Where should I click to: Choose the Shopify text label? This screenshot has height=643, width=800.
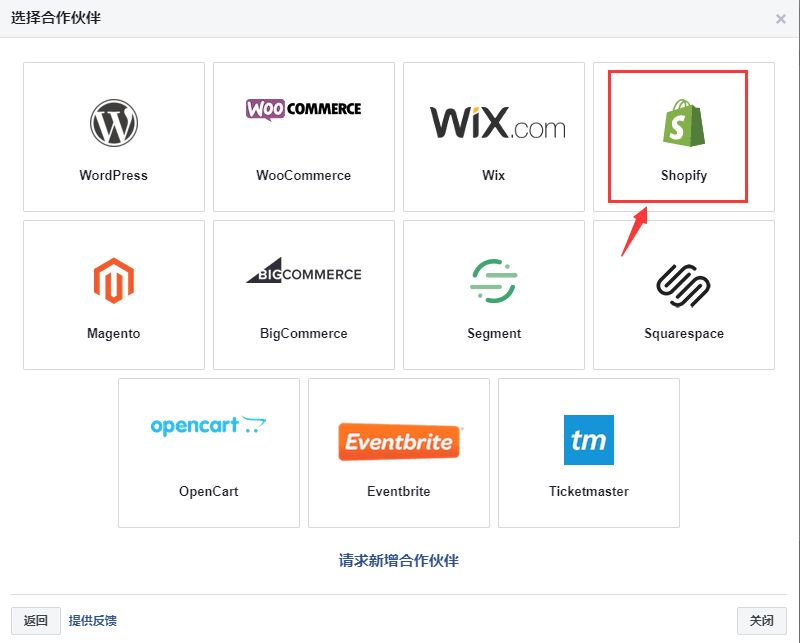click(x=684, y=176)
